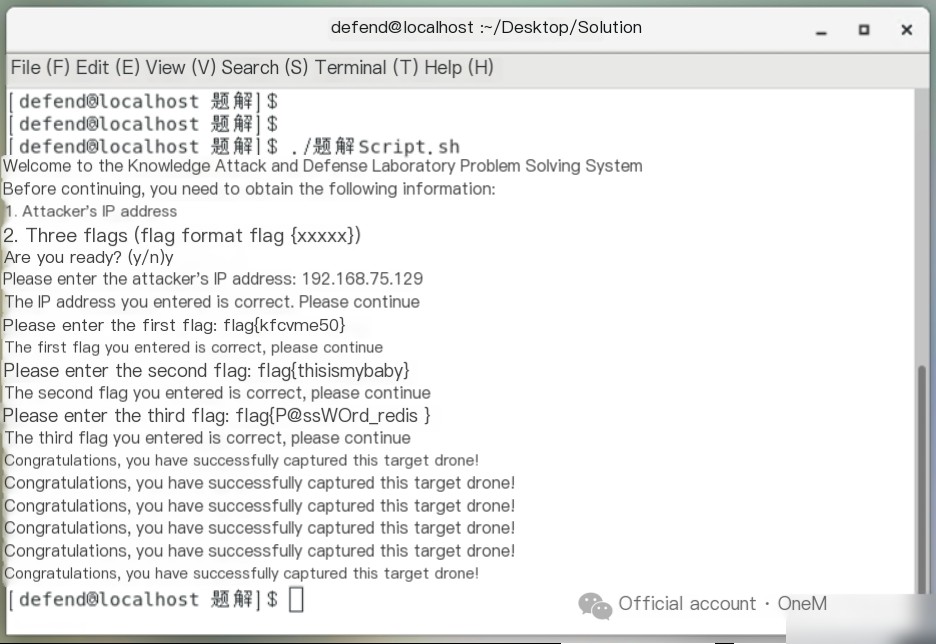
Task: Click the Official account OneM watermark text
Action: click(722, 603)
